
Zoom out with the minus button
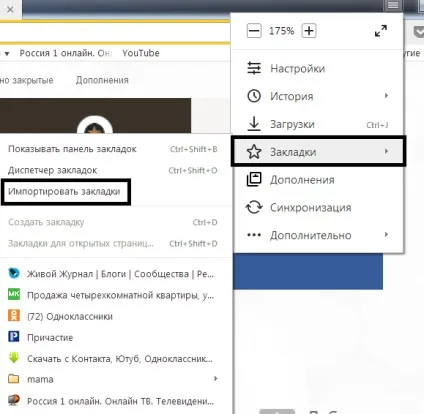pos(254,31)
